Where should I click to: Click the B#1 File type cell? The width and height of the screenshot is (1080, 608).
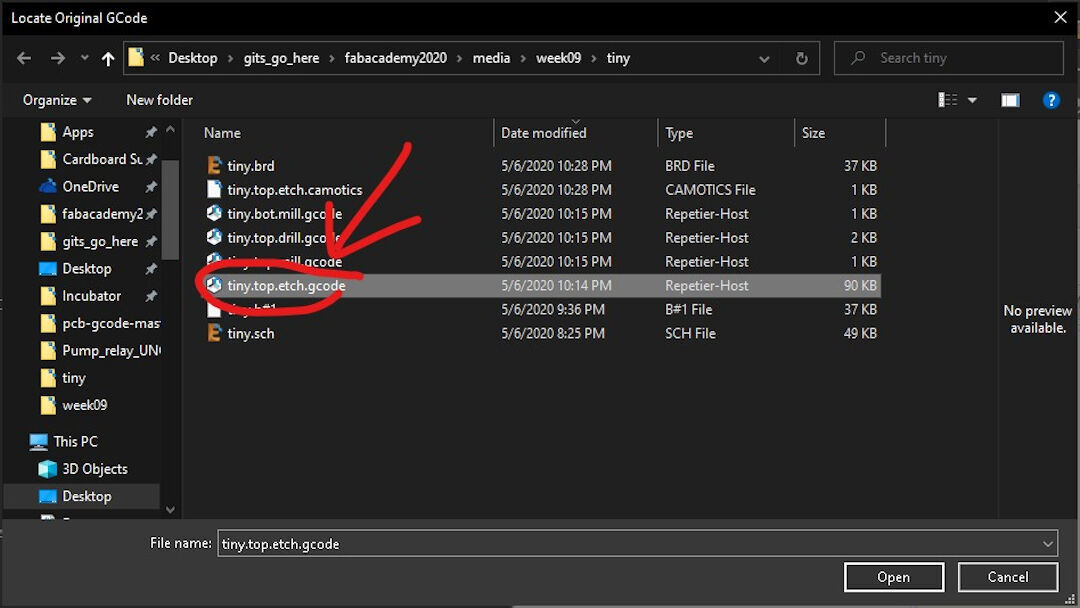pos(688,309)
